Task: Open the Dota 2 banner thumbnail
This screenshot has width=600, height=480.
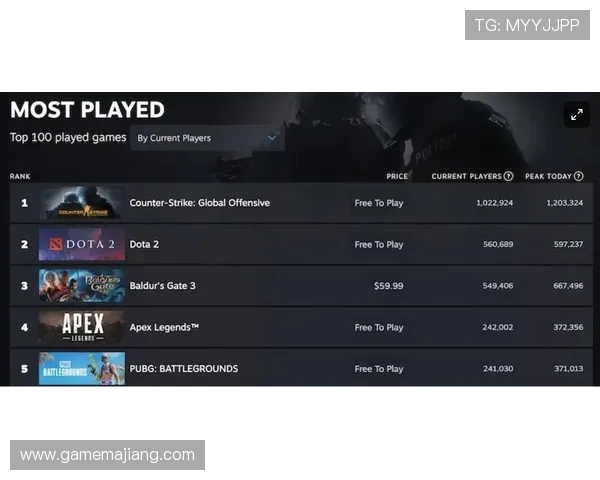Action: point(82,244)
